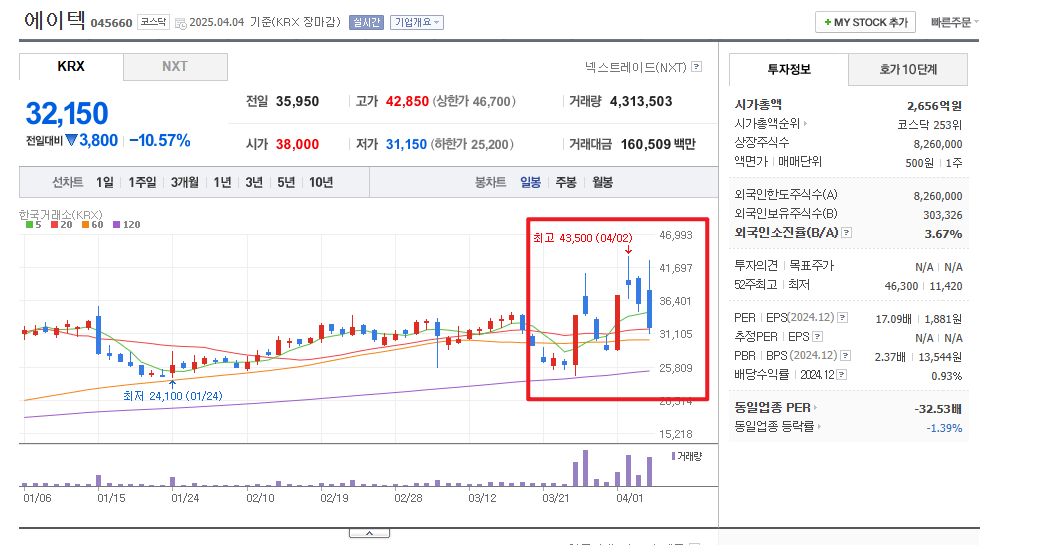The height and width of the screenshot is (545, 1046).
Task: Click the stock code 045660
Action: pyautogui.click(x=111, y=23)
